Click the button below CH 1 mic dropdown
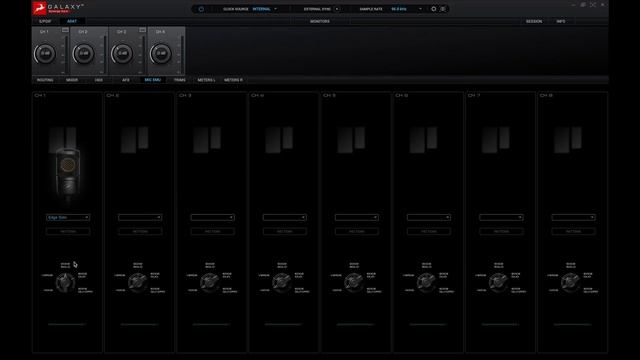This screenshot has width=640, height=360. [68, 231]
